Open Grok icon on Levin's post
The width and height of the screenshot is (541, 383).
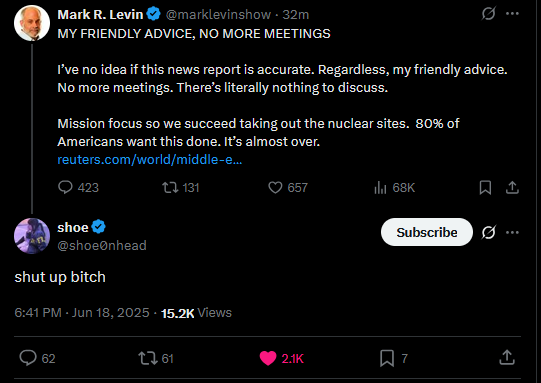tap(489, 14)
